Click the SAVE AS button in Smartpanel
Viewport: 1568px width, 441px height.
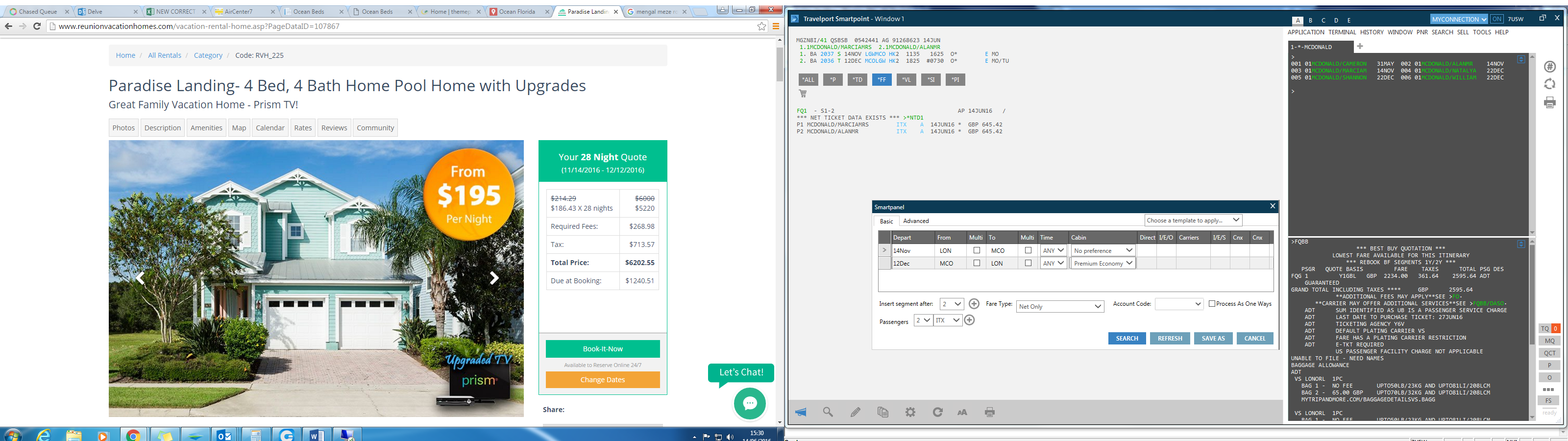pos(1213,339)
